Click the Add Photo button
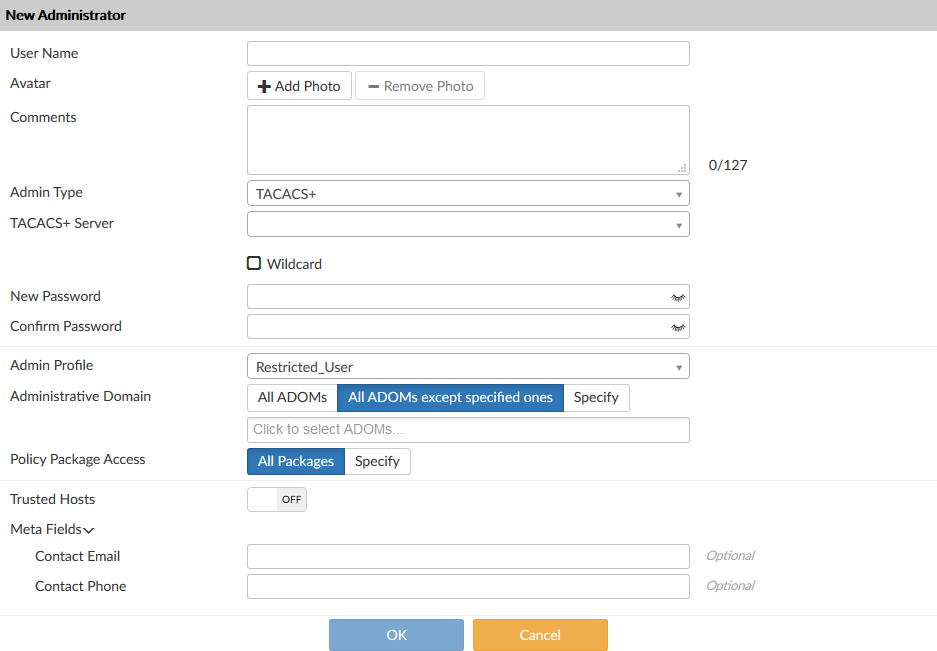937x651 pixels. 299,86
